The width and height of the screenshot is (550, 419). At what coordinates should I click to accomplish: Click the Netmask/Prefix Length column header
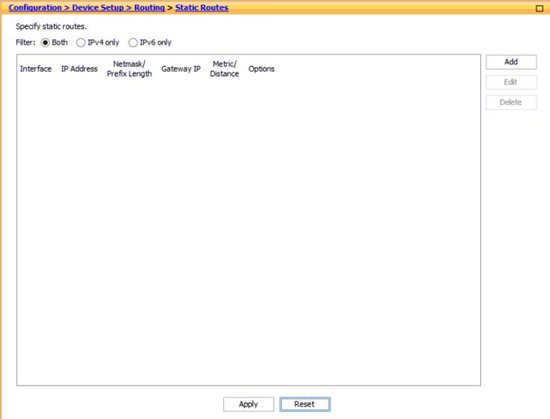pyautogui.click(x=129, y=69)
